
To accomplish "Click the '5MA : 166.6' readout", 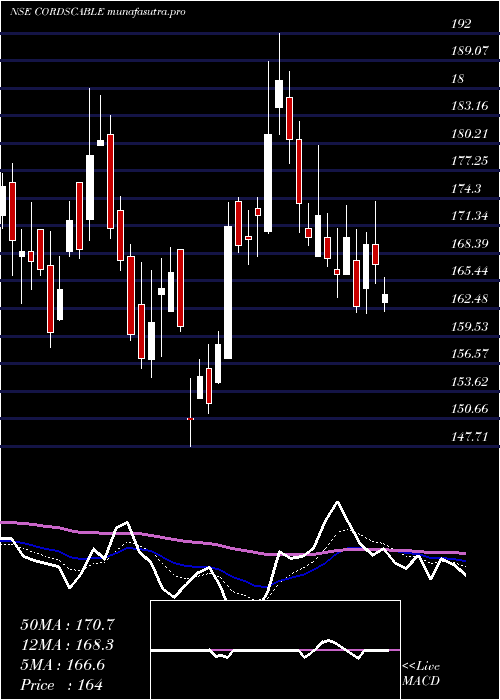I will pyautogui.click(x=62, y=665).
